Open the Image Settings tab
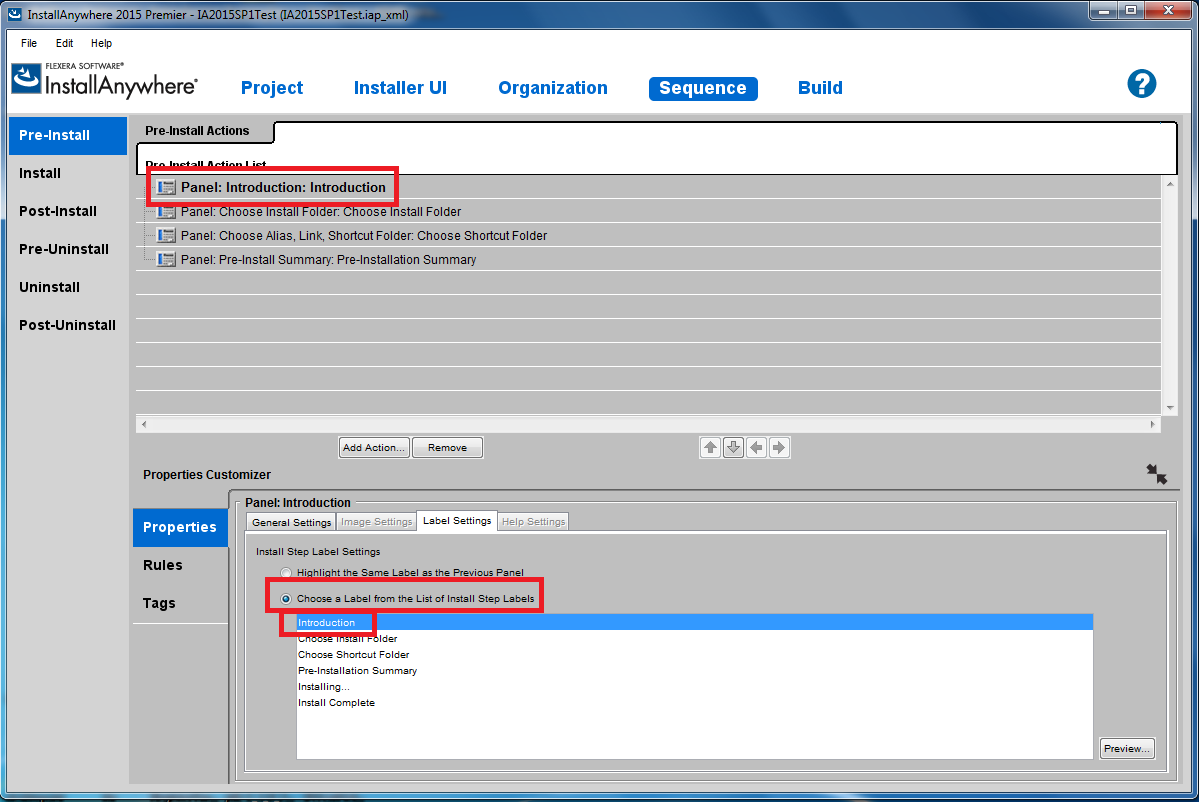 pos(376,522)
